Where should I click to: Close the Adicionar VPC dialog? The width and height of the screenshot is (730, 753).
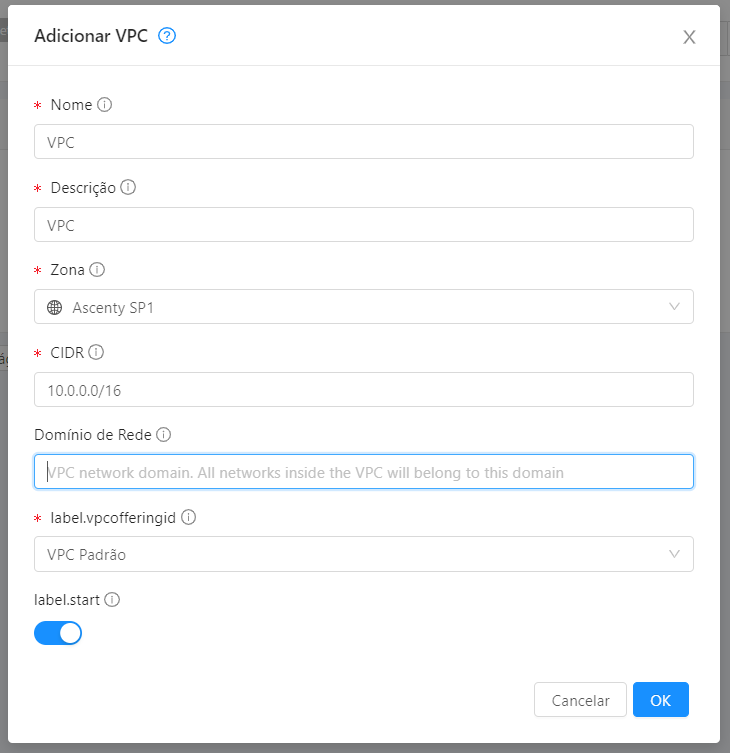[689, 37]
